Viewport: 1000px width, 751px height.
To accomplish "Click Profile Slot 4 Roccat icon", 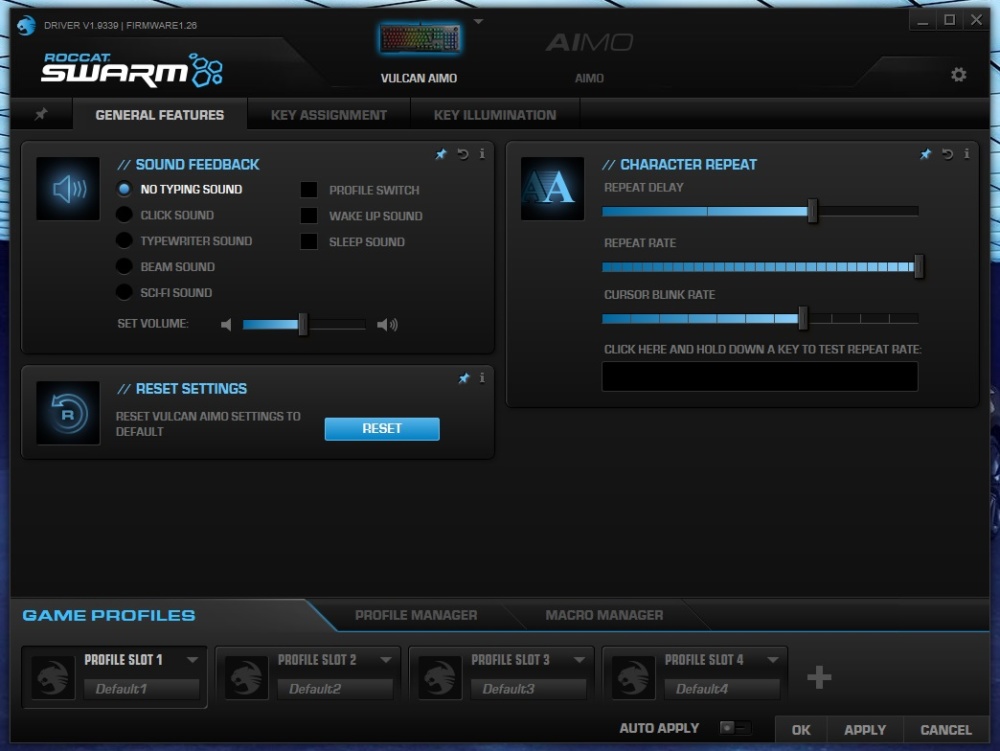I will 633,677.
